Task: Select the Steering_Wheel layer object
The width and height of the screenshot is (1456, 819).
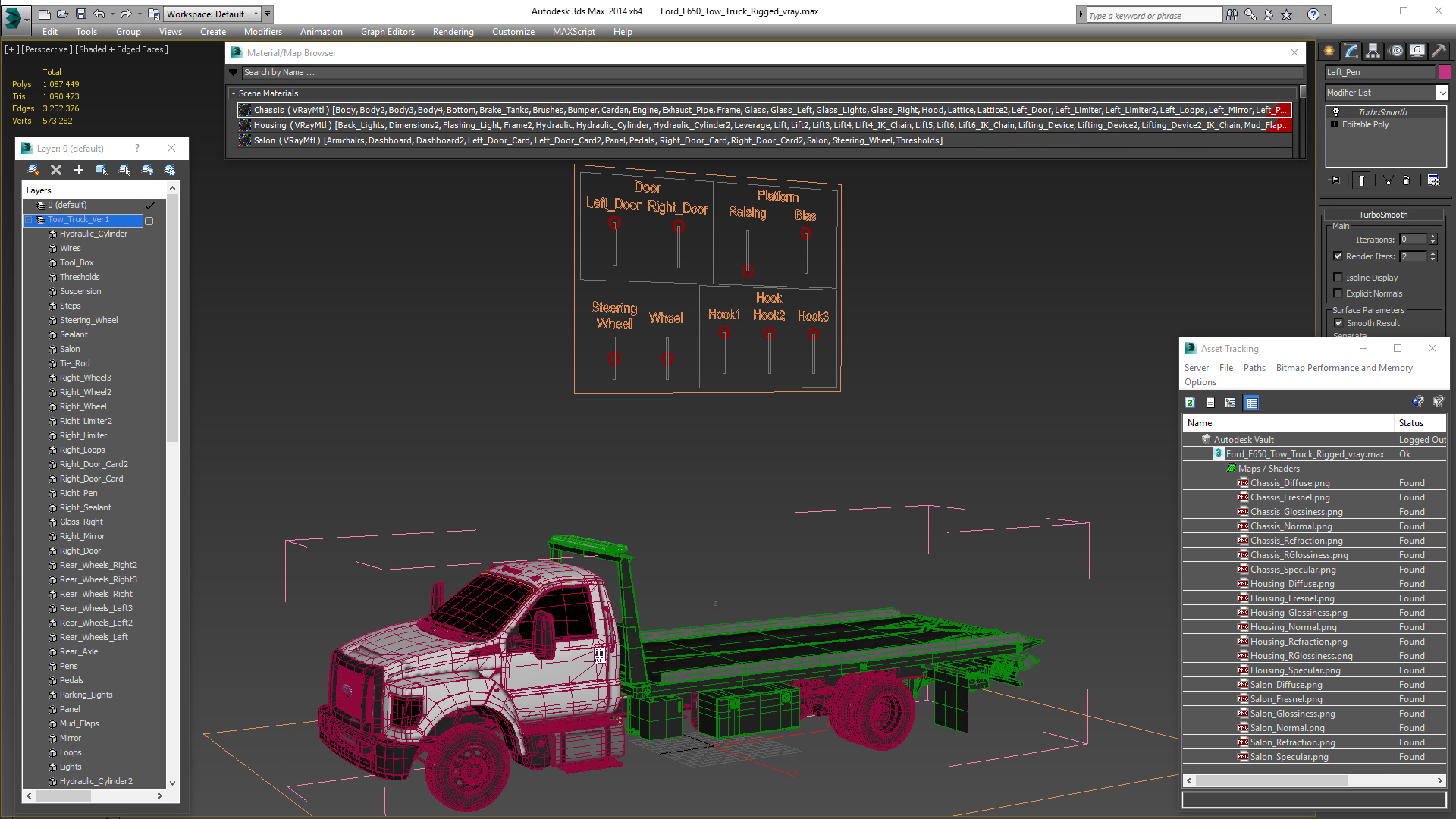Action: [89, 320]
